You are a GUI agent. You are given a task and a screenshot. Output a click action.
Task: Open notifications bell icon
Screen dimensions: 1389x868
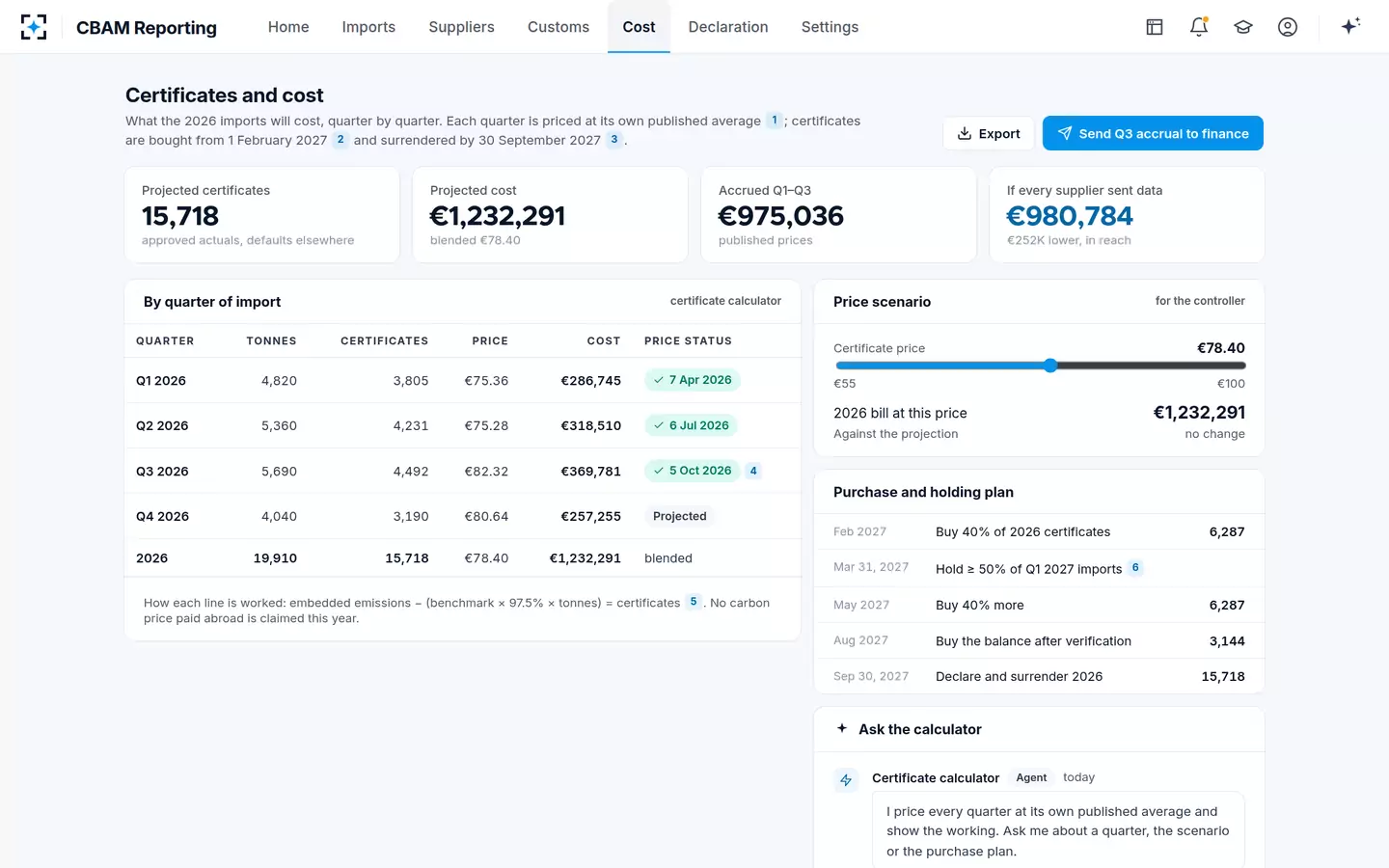tap(1199, 27)
